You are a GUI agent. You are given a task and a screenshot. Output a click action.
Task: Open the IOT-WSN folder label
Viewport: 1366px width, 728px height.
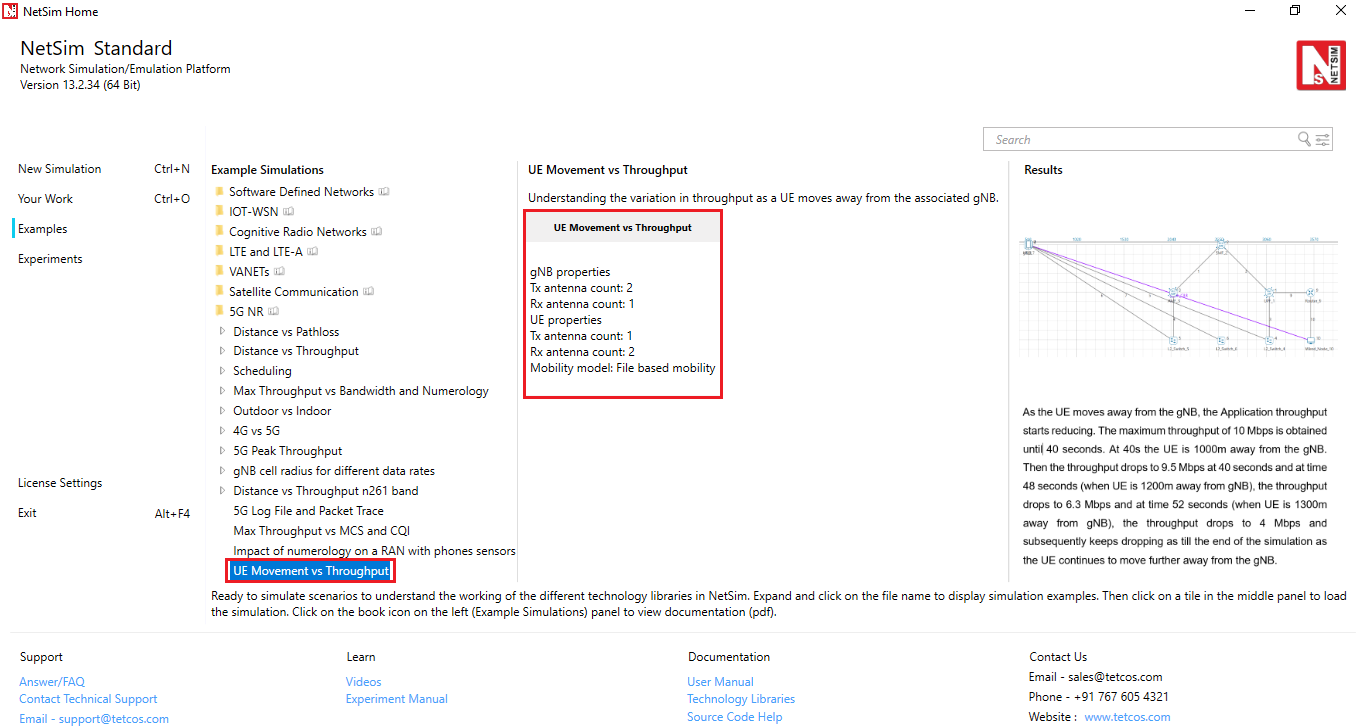coord(254,212)
